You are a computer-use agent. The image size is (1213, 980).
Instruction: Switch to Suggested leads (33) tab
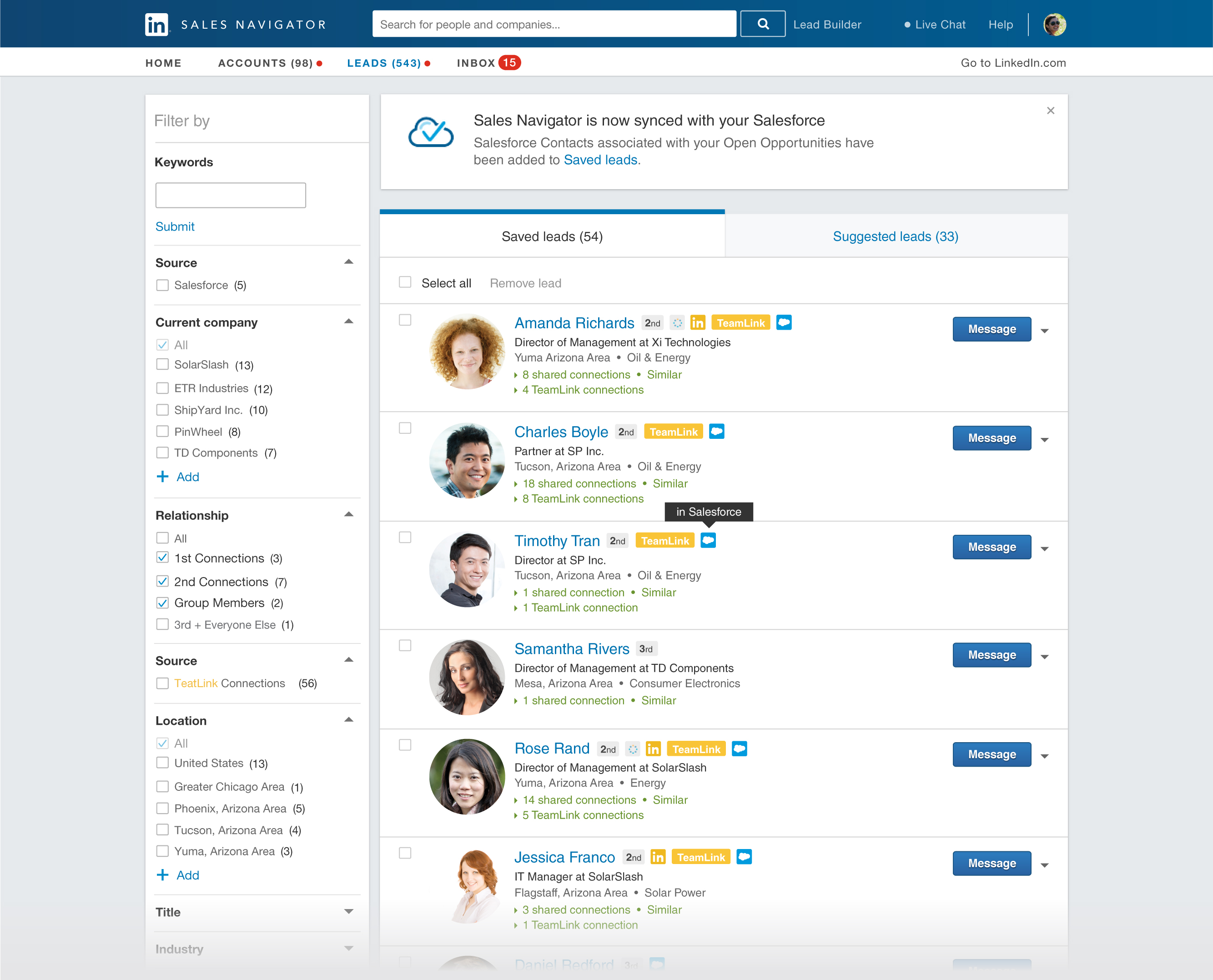coord(896,236)
